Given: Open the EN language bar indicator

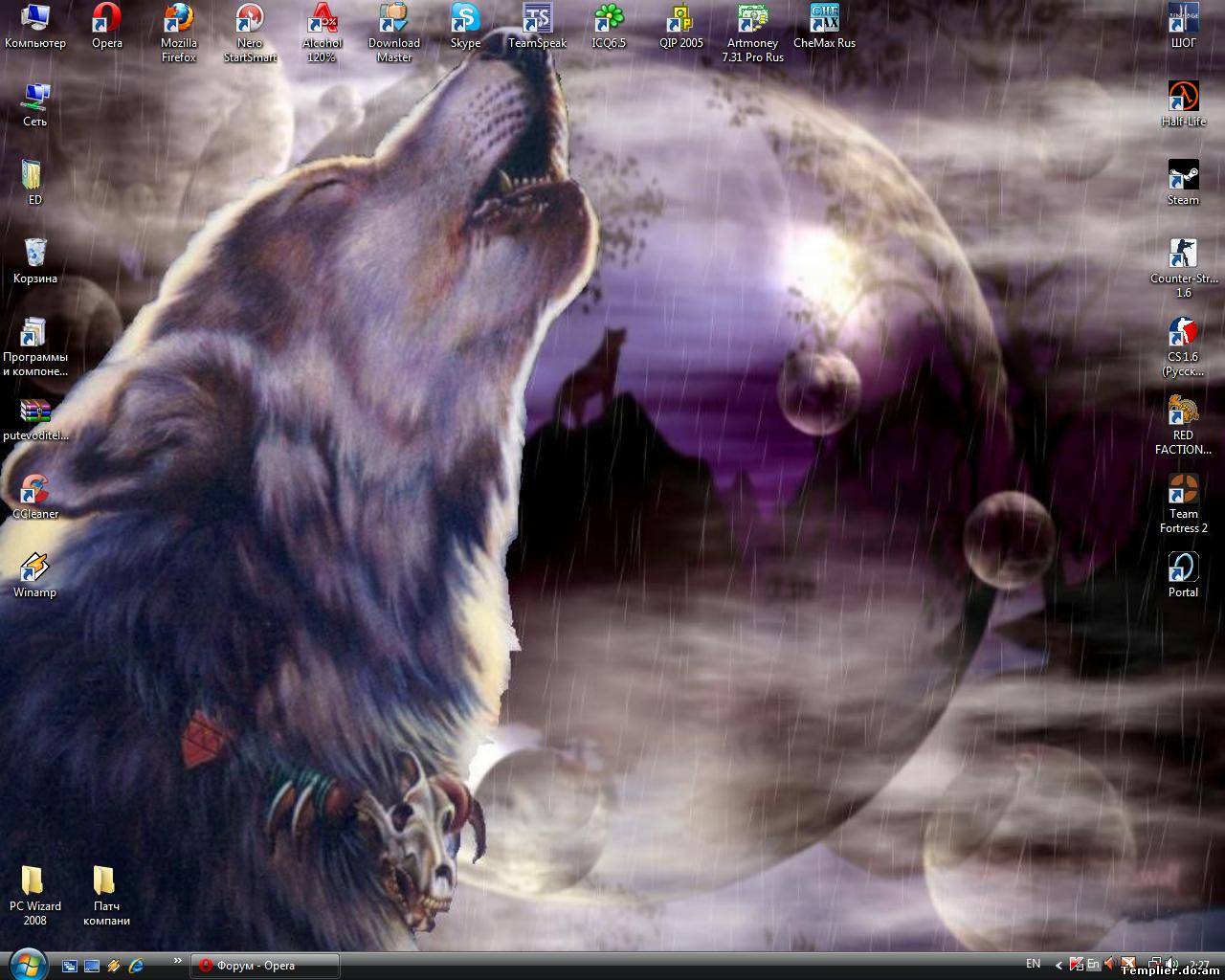Looking at the screenshot, I should click(x=1034, y=964).
